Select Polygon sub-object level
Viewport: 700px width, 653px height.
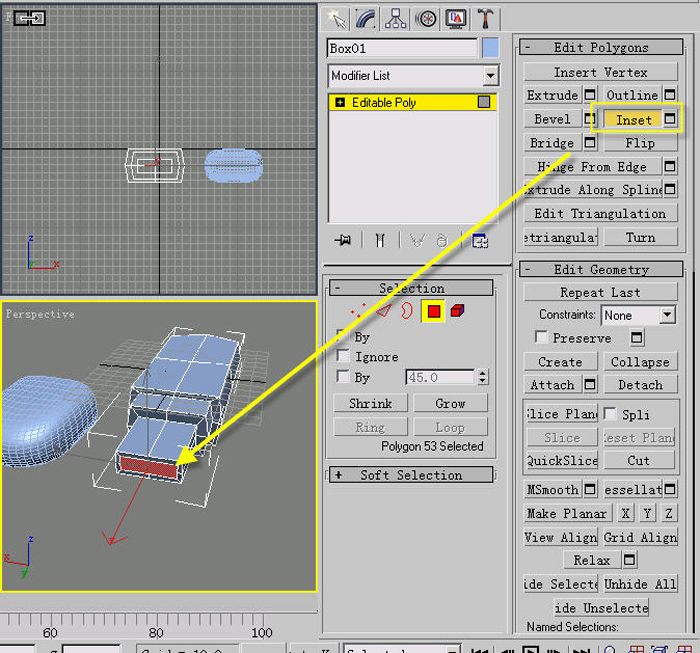click(x=433, y=311)
